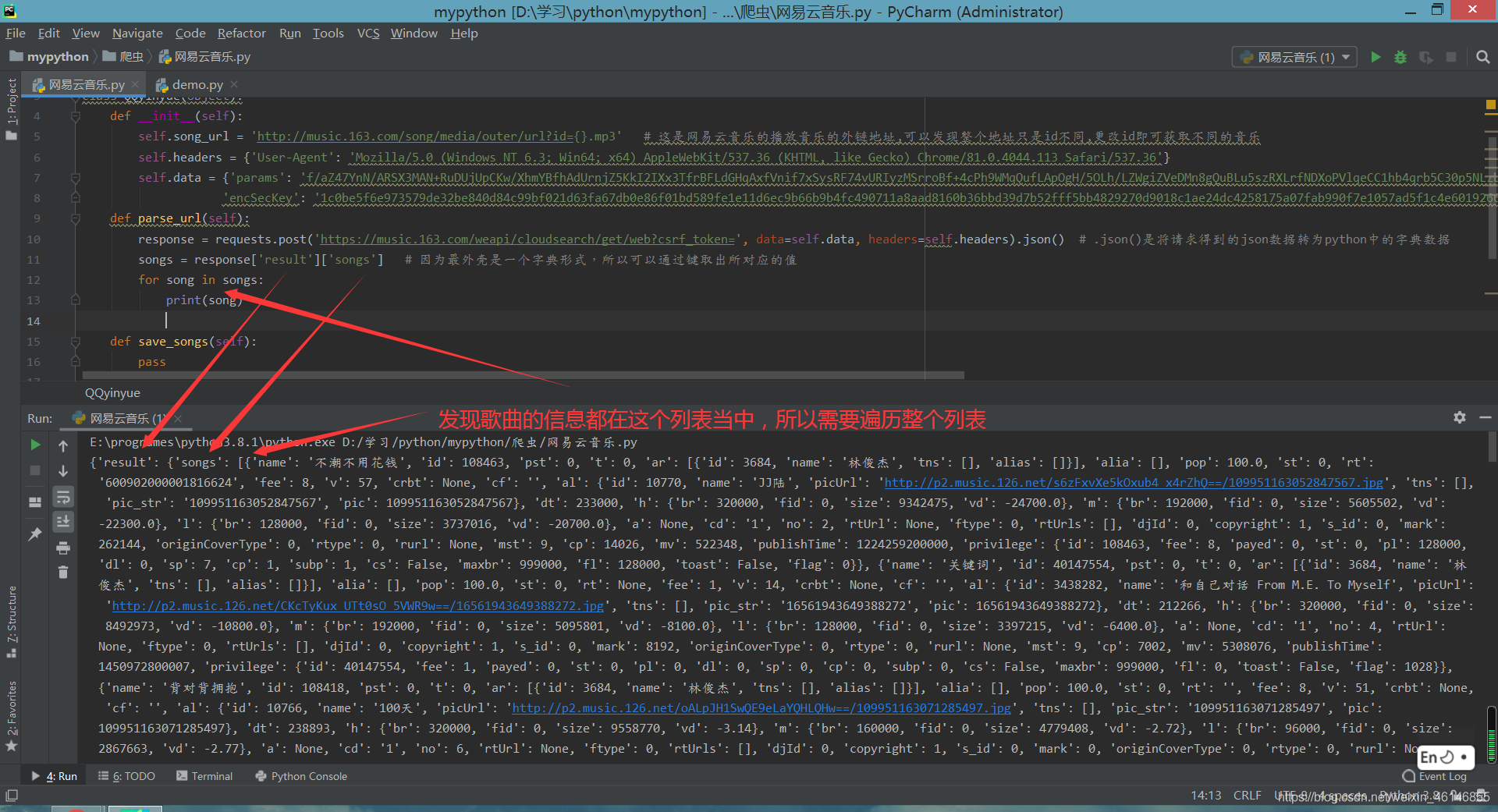
Task: Collapse the save_songs method fold marker
Action: 76,342
